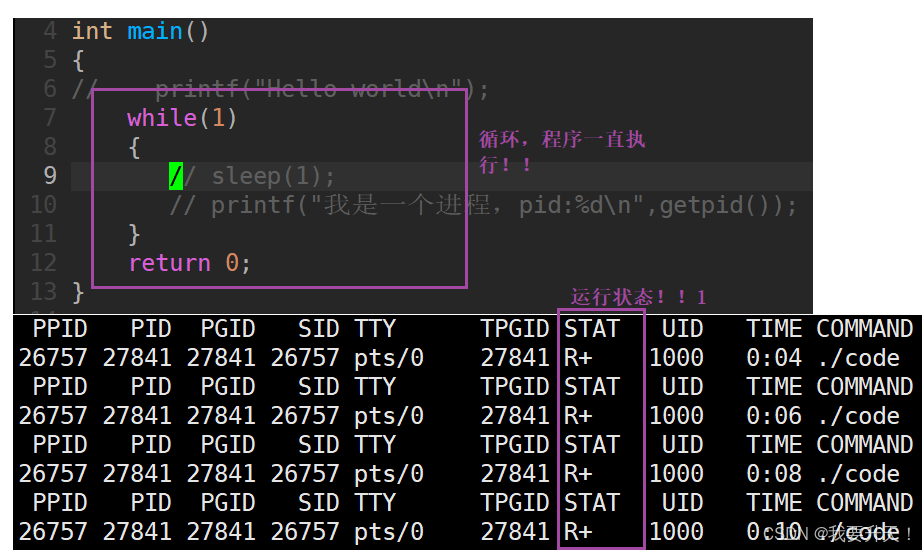Viewport: 922px width, 550px height.
Task: Click line number 8 in the gutter
Action: click(x=50, y=146)
